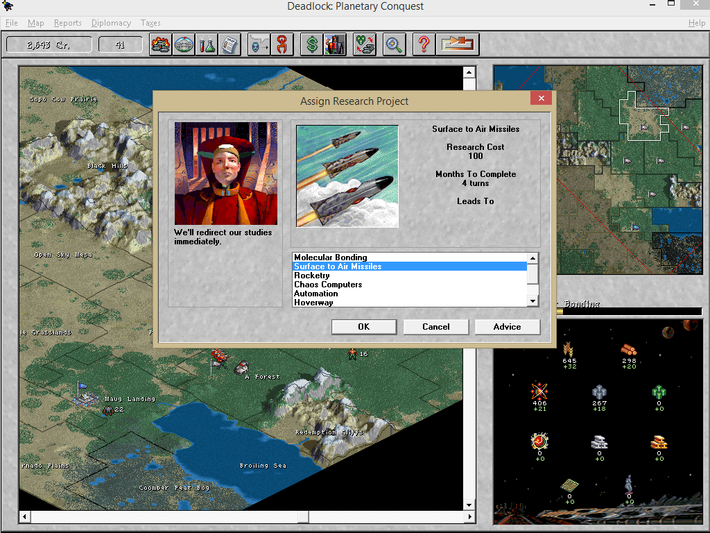Click the wheat food resource icon
Screen dimensions: 710x533
pyautogui.click(x=569, y=350)
